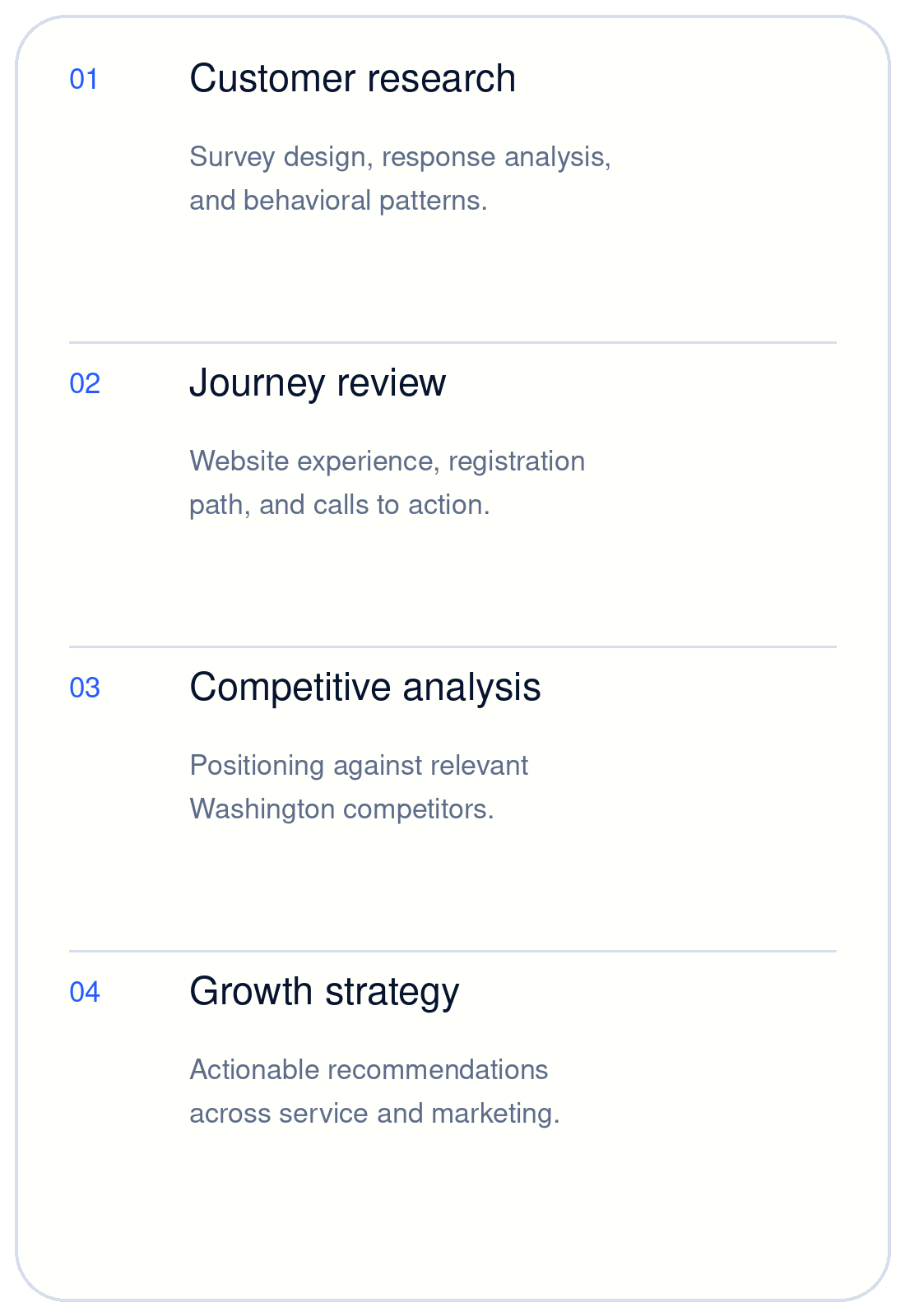Click the 03 step number
This screenshot has width=905, height=1316.
pyautogui.click(x=85, y=688)
